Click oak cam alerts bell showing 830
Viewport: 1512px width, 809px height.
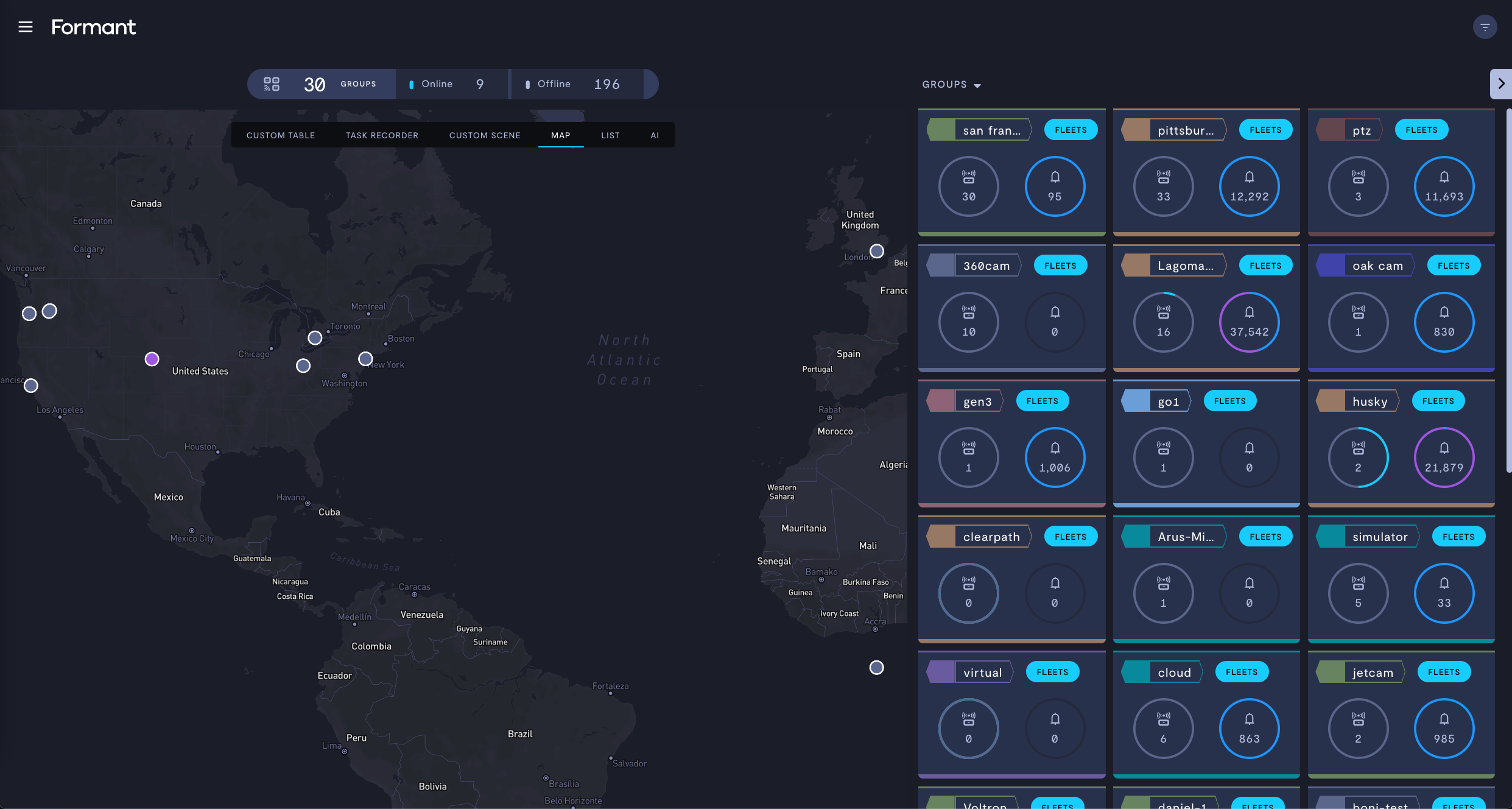[x=1444, y=322]
